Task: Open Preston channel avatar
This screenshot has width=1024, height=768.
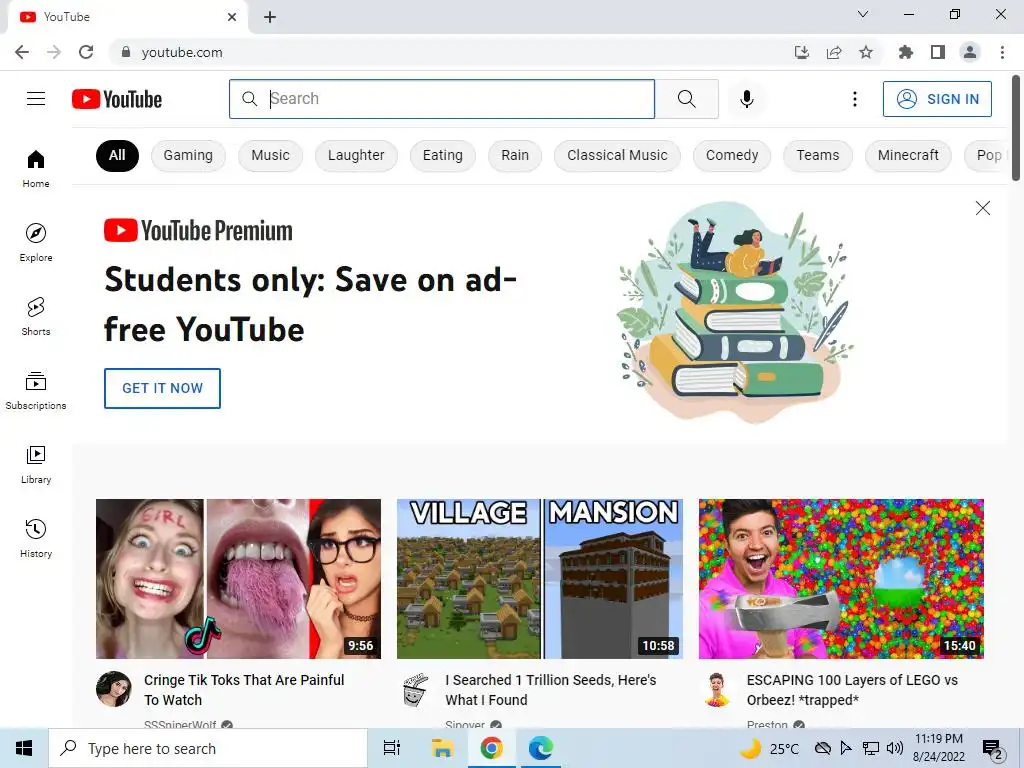Action: 716,689
